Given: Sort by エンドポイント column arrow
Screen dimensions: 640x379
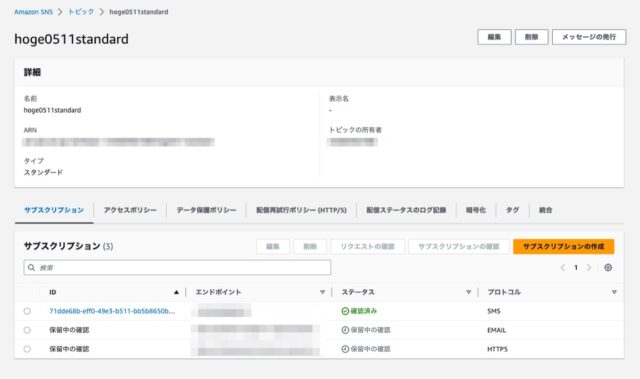Looking at the screenshot, I should [322, 292].
